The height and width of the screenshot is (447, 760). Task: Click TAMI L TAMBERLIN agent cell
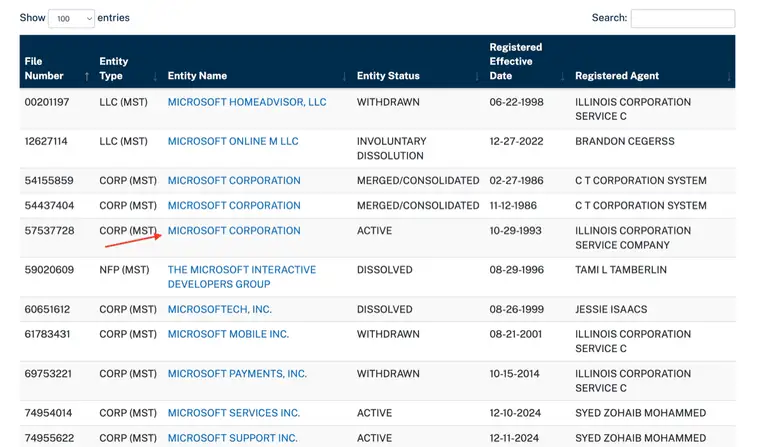621,270
